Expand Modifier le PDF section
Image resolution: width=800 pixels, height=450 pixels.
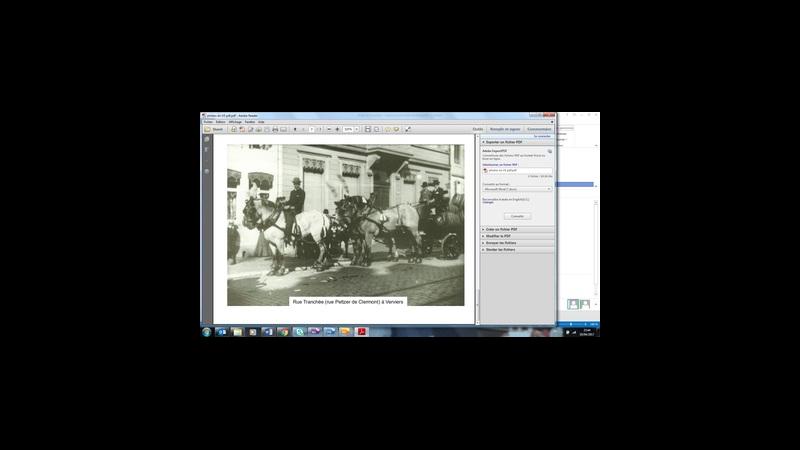(x=517, y=236)
